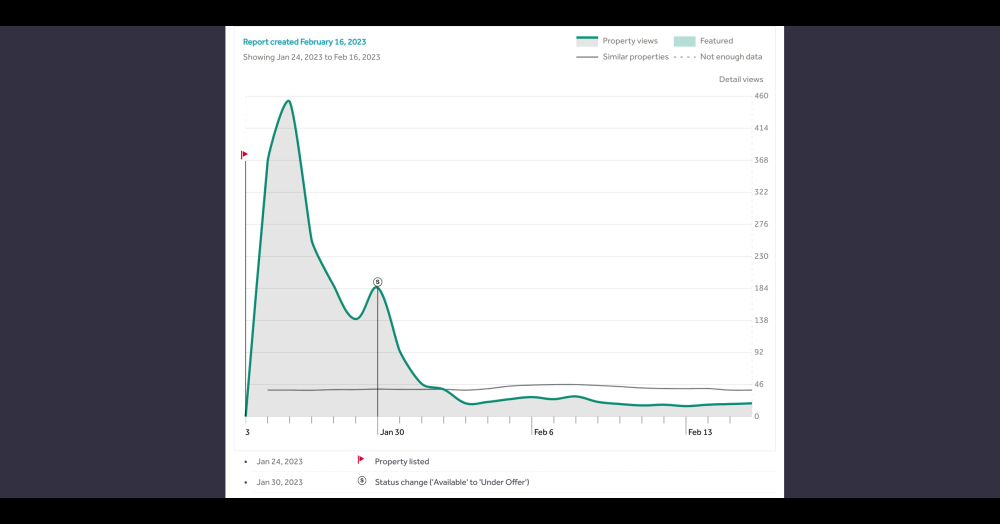Click the 460 value on the y-axis
The image size is (1000, 524).
(x=761, y=96)
